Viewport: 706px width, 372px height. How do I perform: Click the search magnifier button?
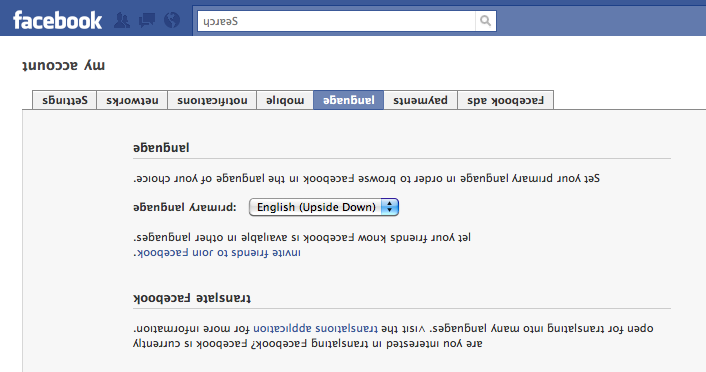click(x=485, y=21)
